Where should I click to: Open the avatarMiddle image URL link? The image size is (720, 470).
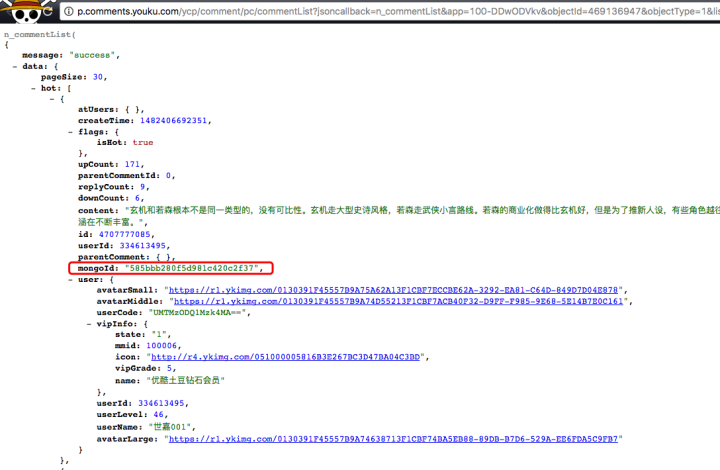point(399,301)
